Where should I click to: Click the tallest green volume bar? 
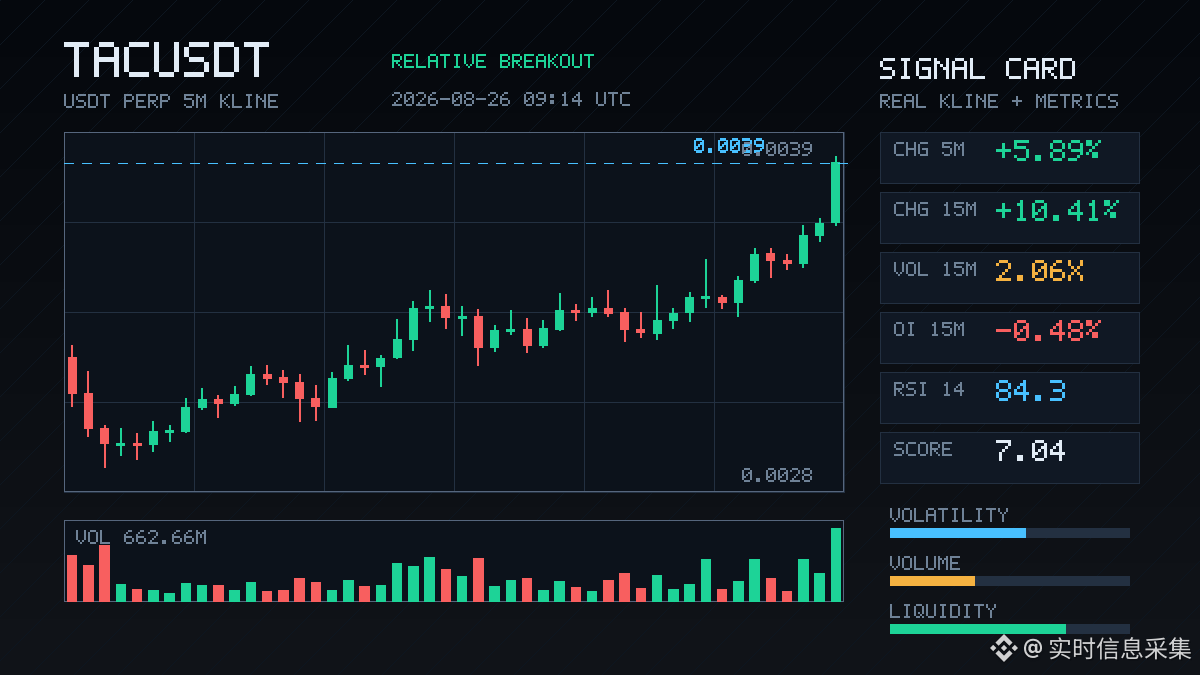click(836, 565)
